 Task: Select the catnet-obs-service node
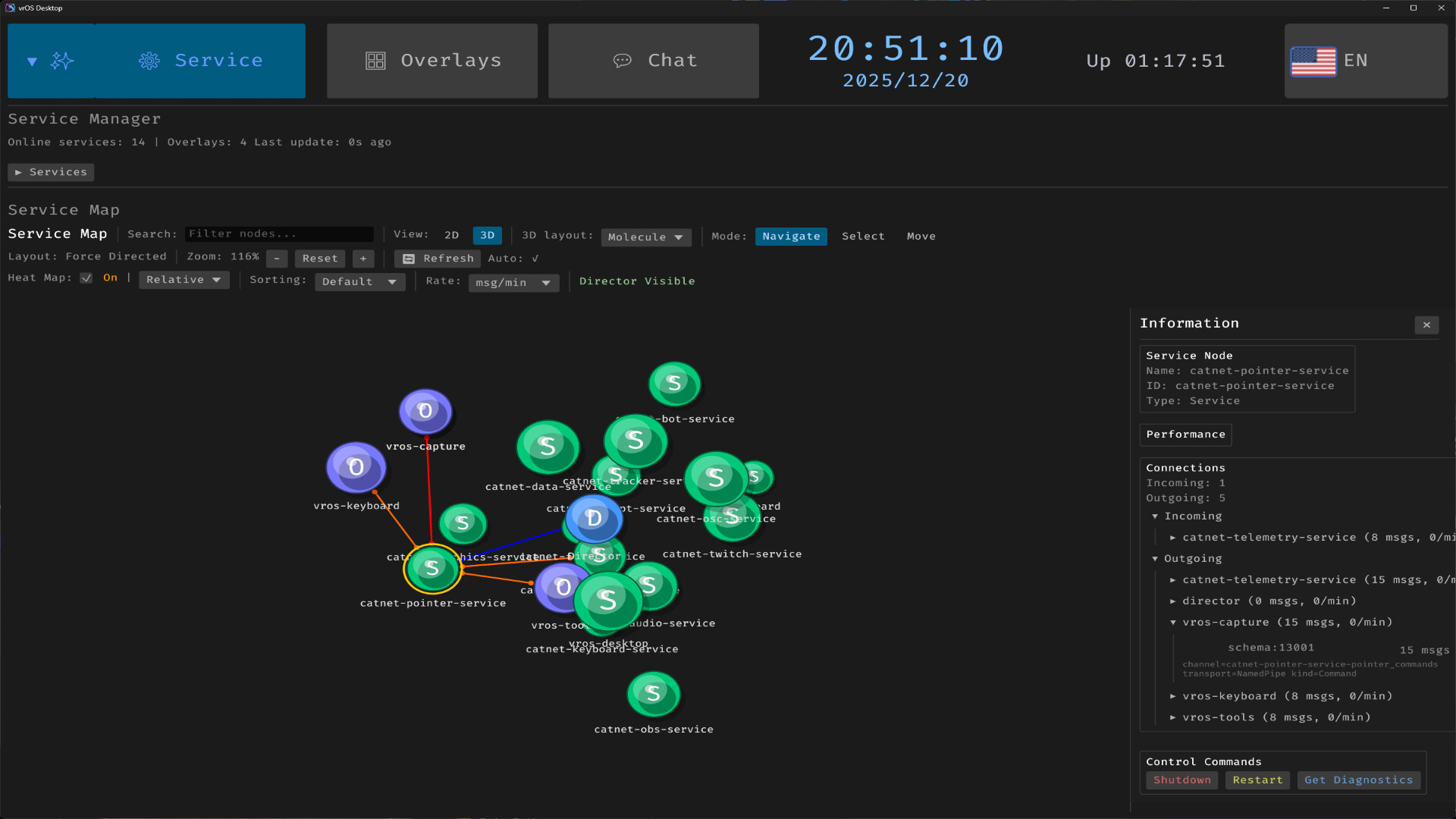point(653,693)
